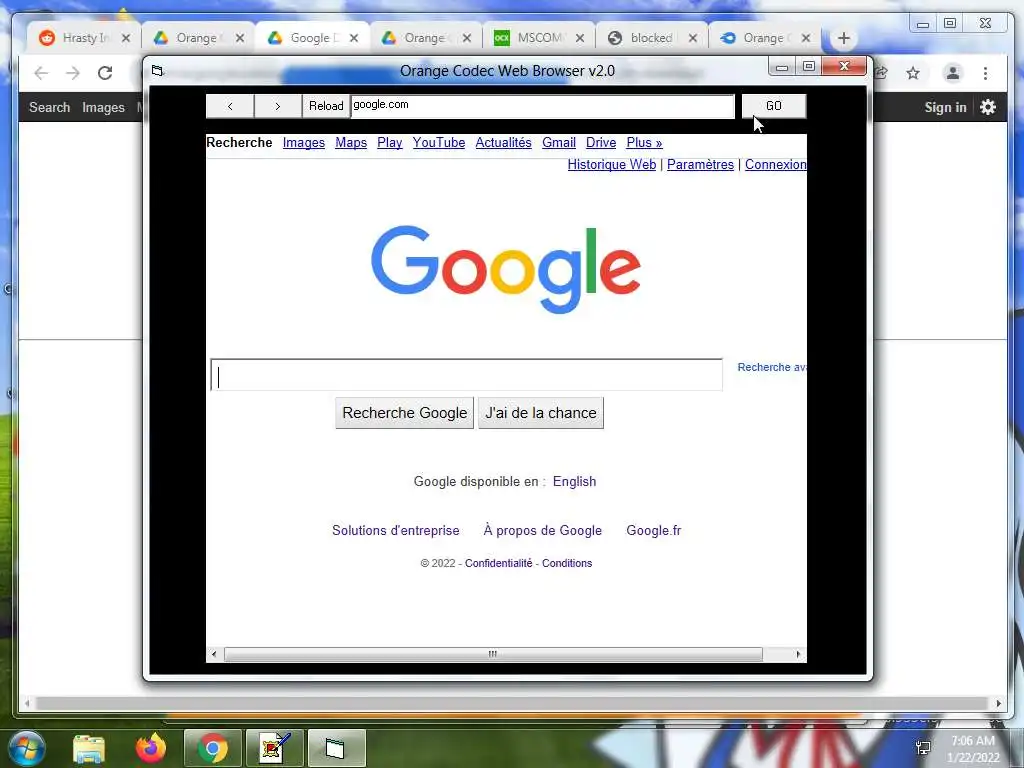Open the Conditions link
1024x768 pixels.
click(x=567, y=563)
